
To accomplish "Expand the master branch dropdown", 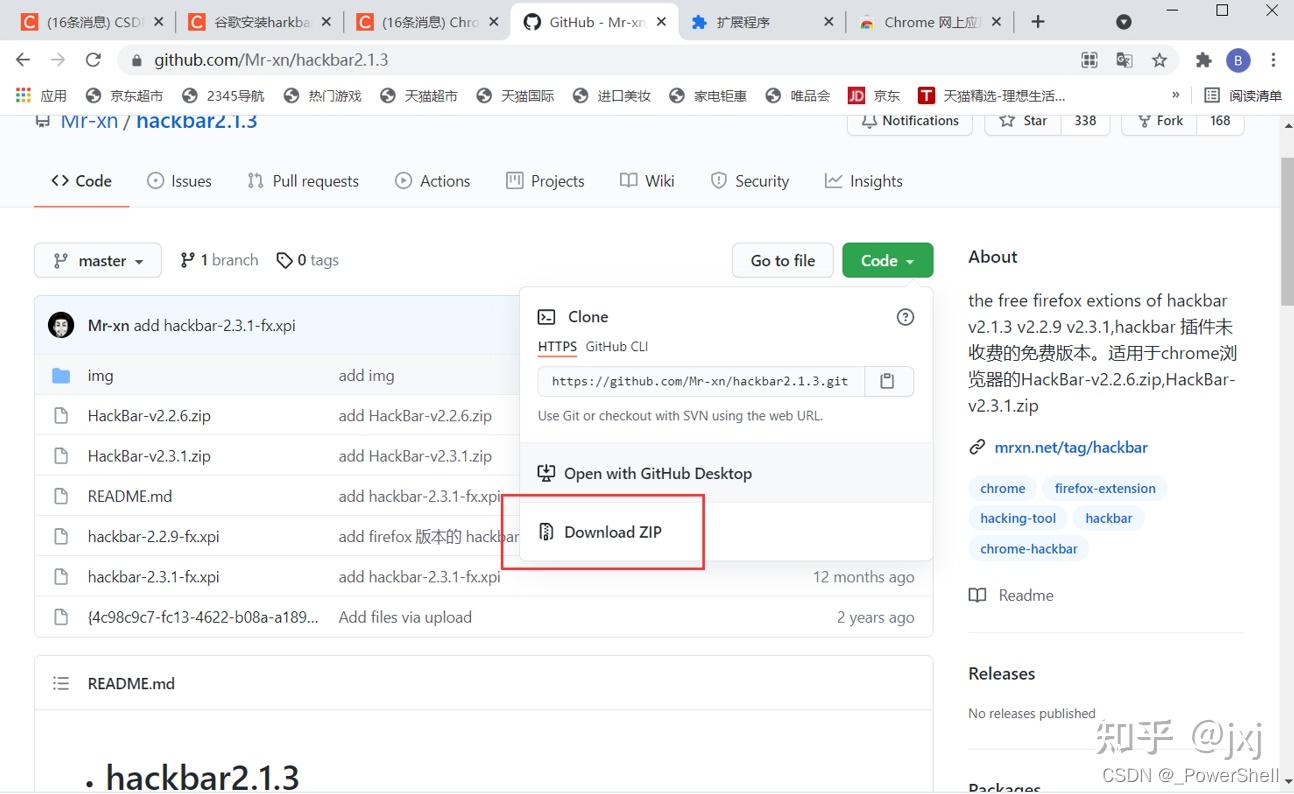I will pos(97,261).
